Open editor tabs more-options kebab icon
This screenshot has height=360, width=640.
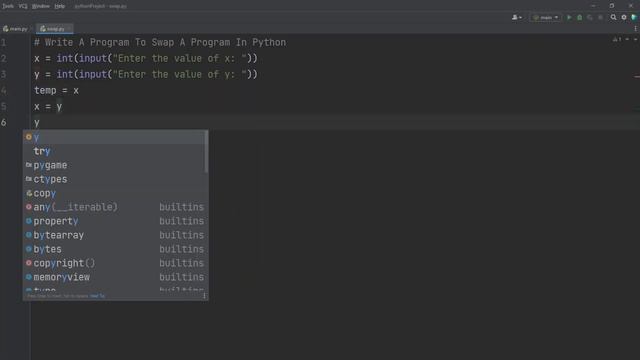[636, 29]
